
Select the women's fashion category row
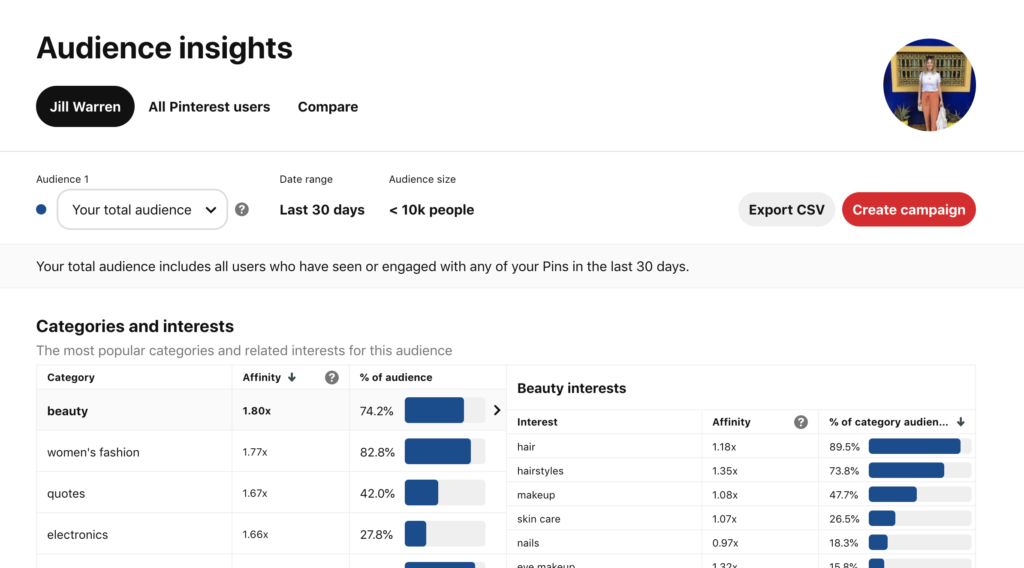coord(93,452)
